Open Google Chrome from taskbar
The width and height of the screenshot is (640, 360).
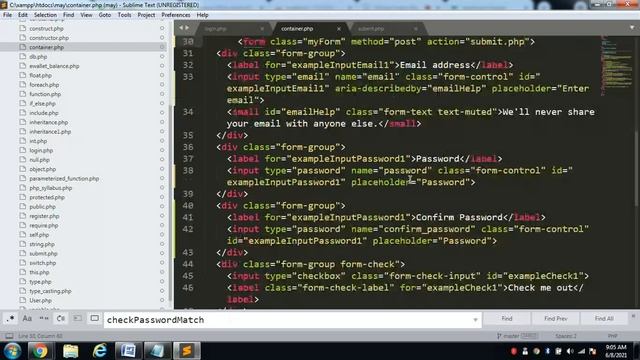[40, 351]
